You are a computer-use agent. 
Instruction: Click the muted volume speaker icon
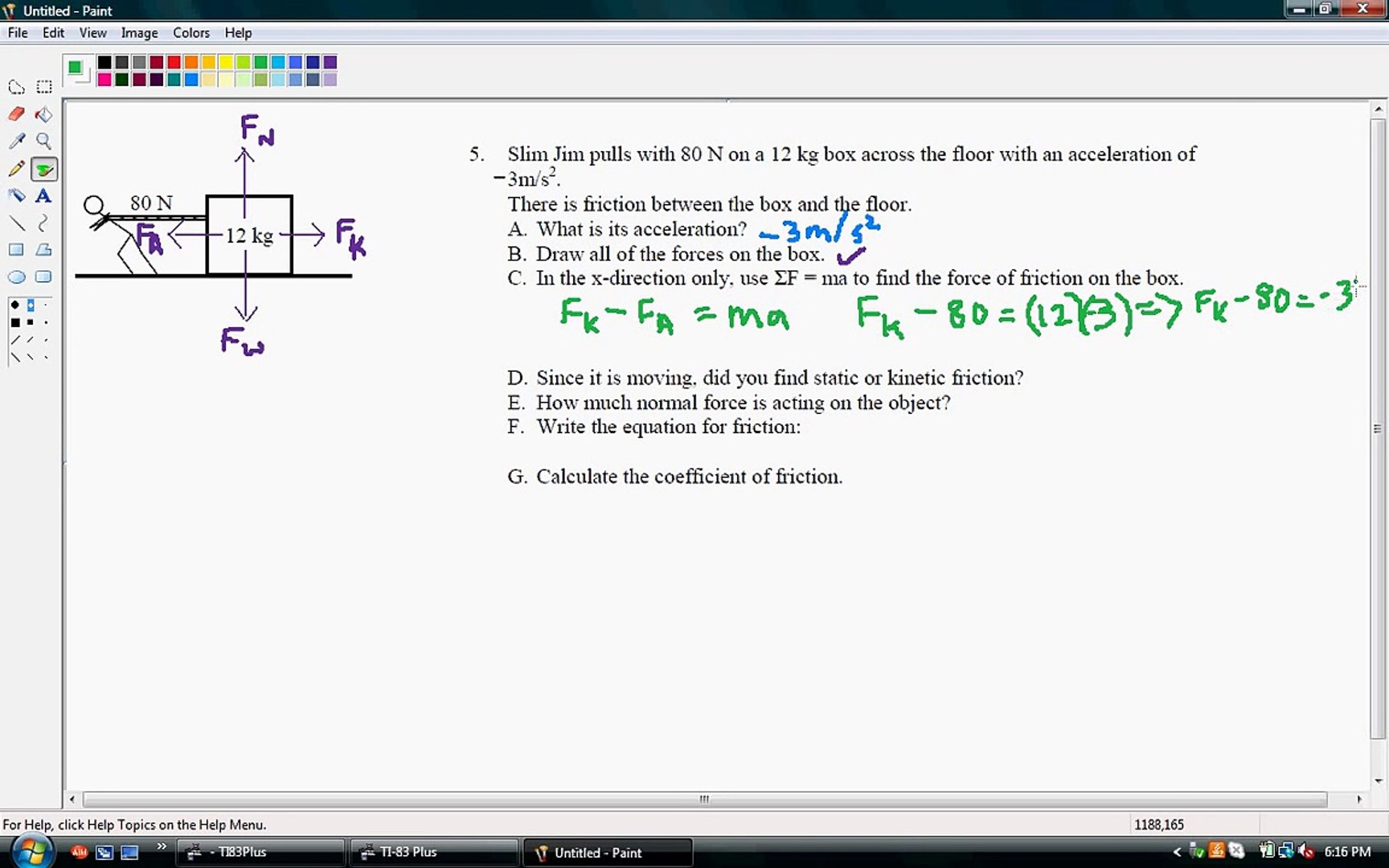1305,851
